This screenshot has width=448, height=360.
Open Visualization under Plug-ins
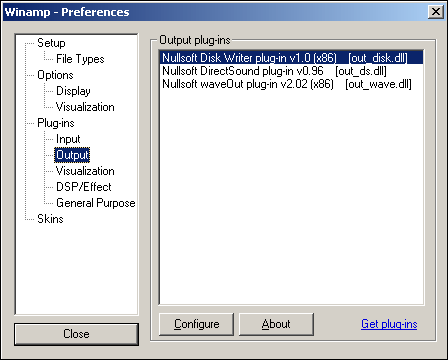pyautogui.click(x=85, y=171)
